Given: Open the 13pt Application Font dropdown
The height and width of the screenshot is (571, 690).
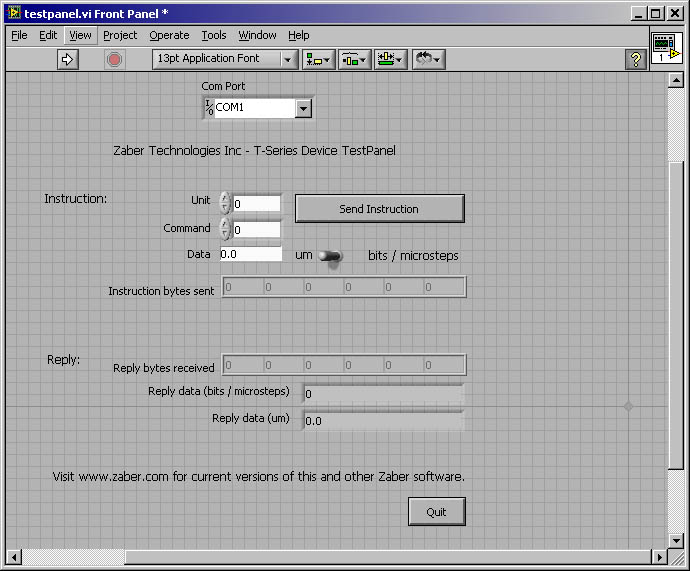Looking at the screenshot, I should pos(225,59).
